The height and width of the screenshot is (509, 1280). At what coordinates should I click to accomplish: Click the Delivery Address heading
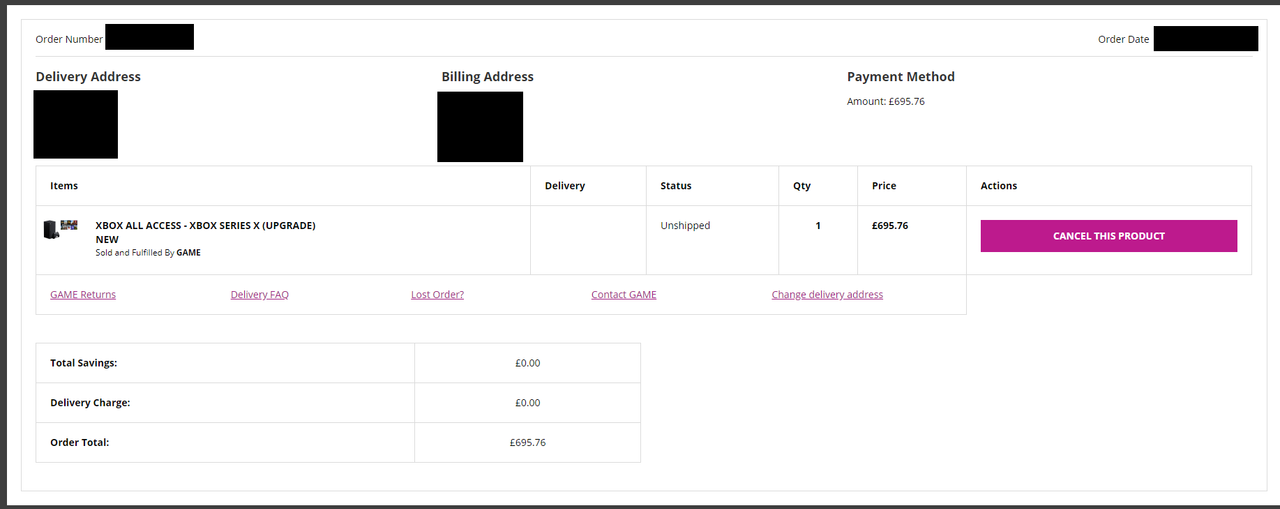tap(88, 77)
